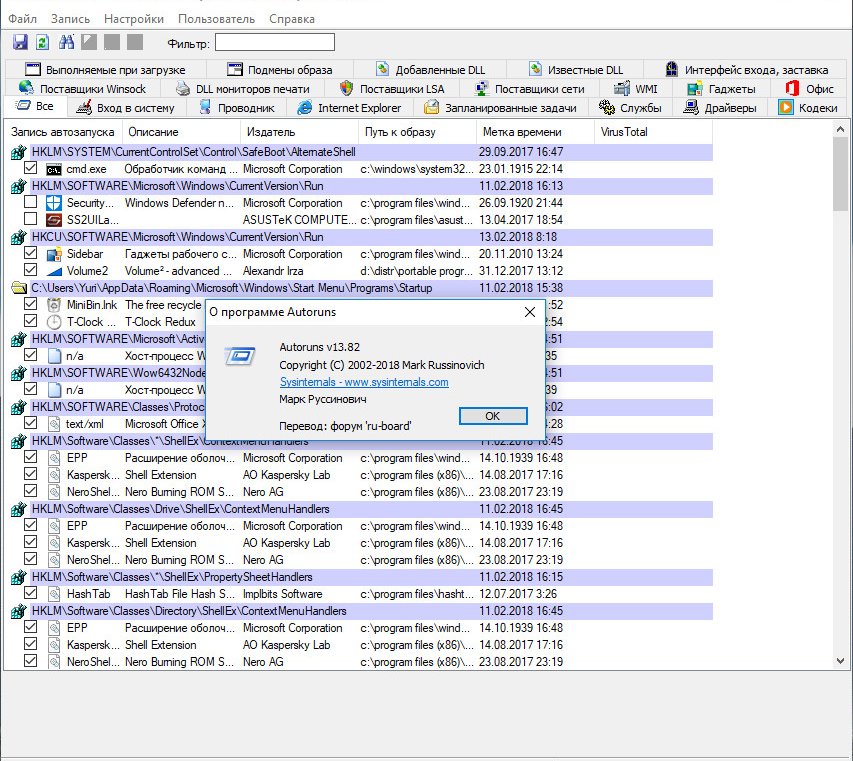The height and width of the screenshot is (761, 853).
Task: Click the folder icon beside the Startup path
Action: tap(19, 288)
